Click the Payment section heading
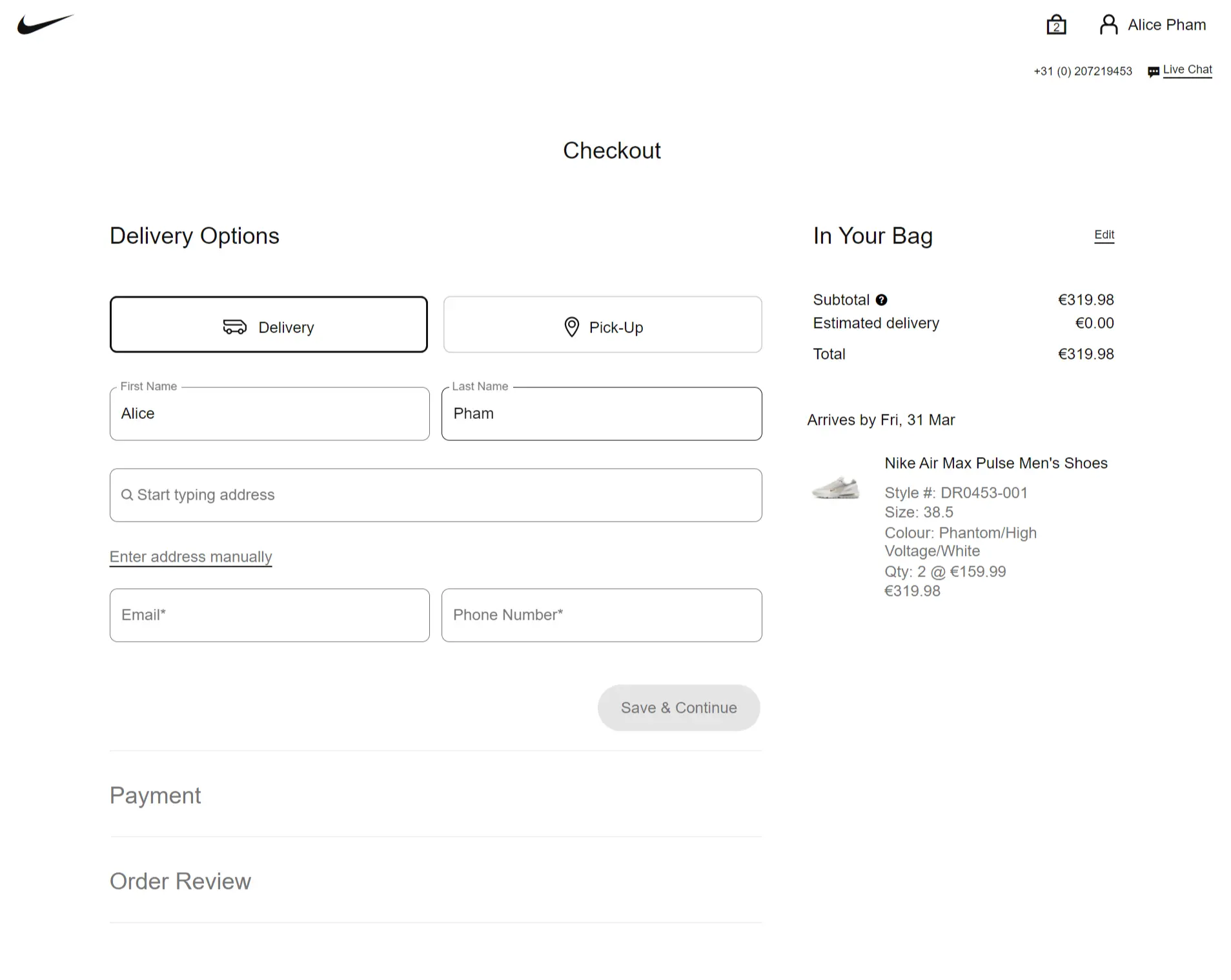This screenshot has width=1231, height=980. click(155, 795)
